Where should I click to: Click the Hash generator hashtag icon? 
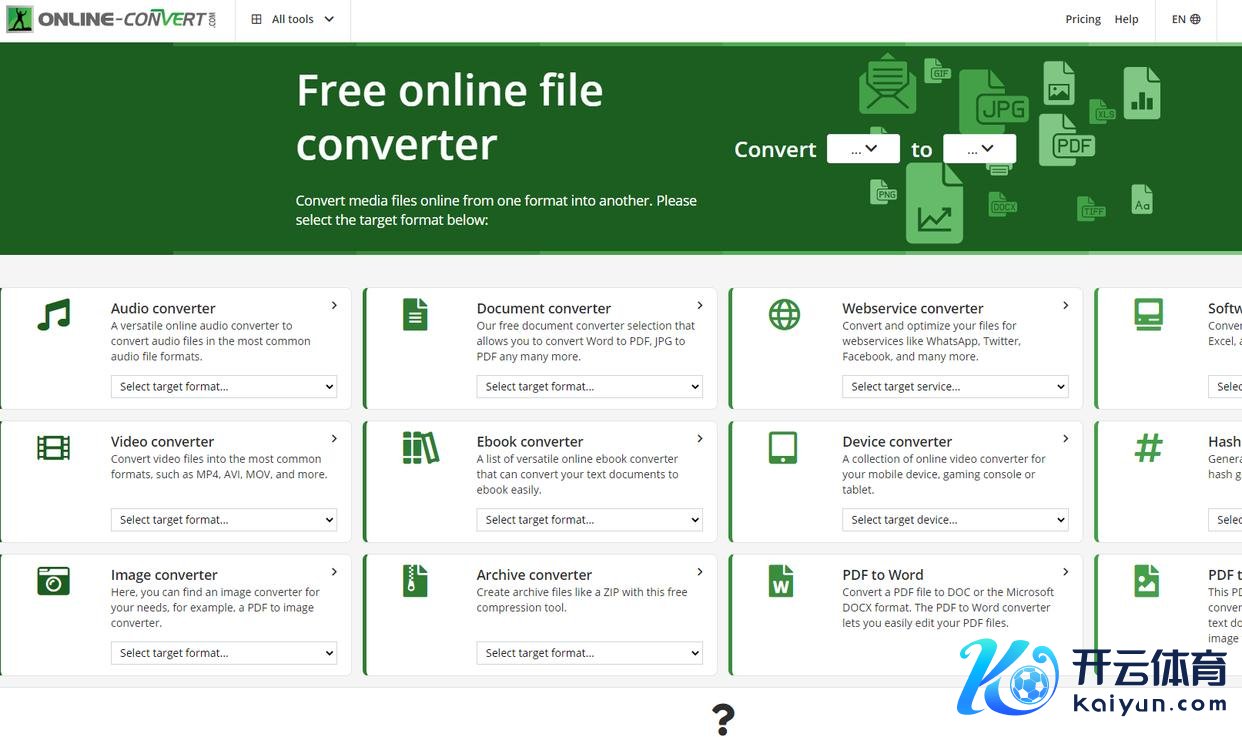click(1148, 447)
